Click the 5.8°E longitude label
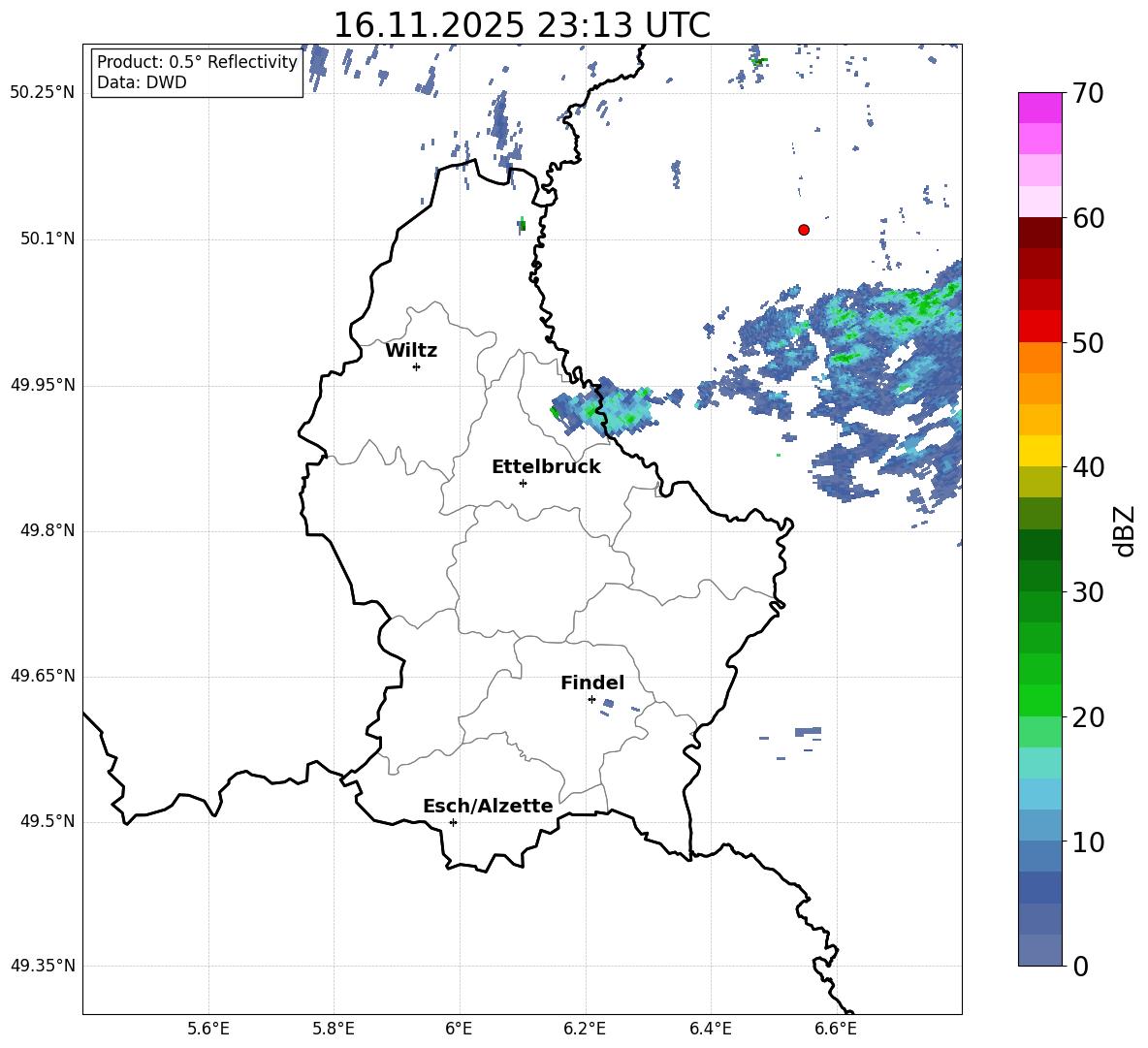Screen dimensions: 1148x1048 (334, 1029)
